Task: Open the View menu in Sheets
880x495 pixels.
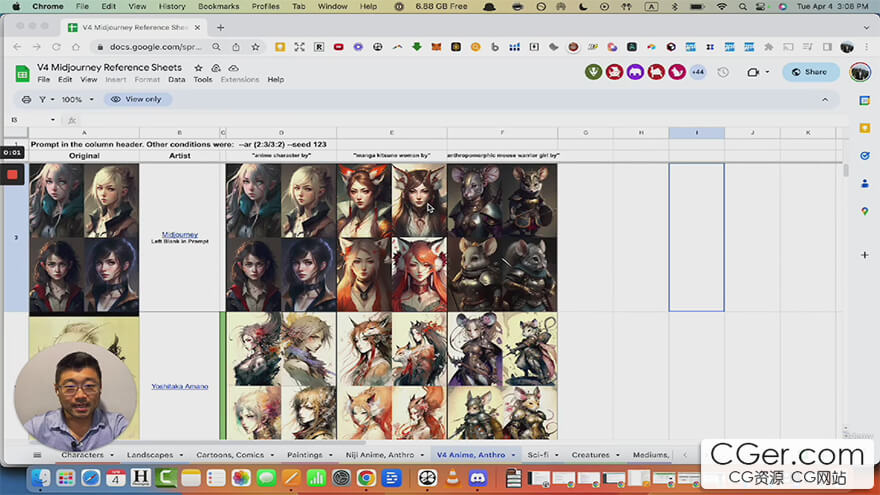Action: pos(89,80)
